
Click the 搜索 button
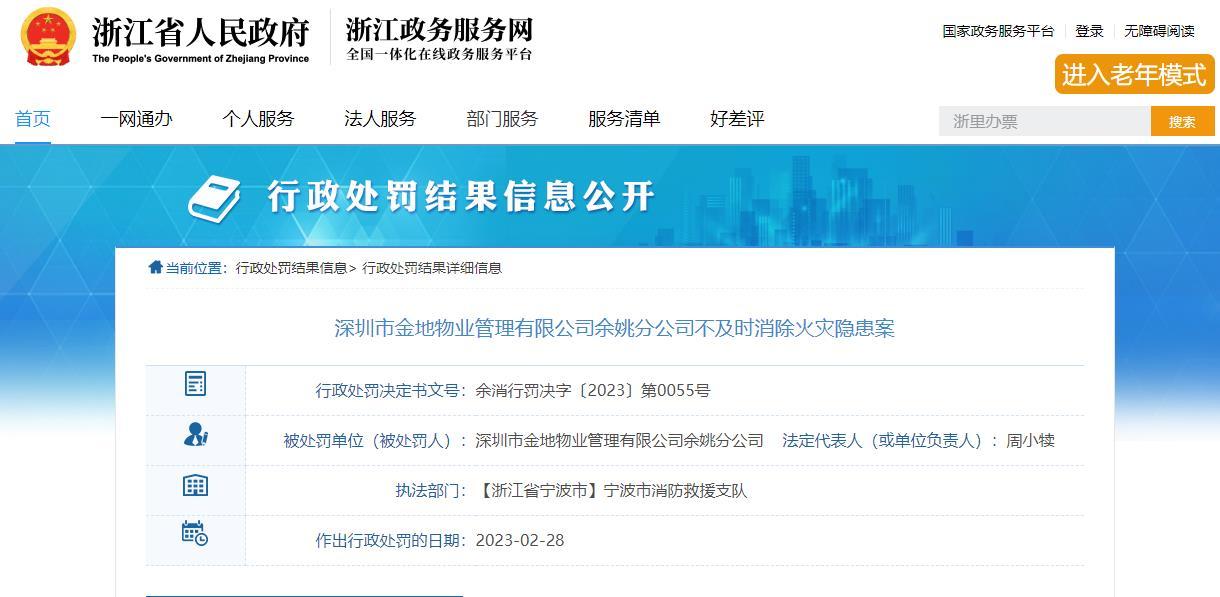tap(1182, 122)
